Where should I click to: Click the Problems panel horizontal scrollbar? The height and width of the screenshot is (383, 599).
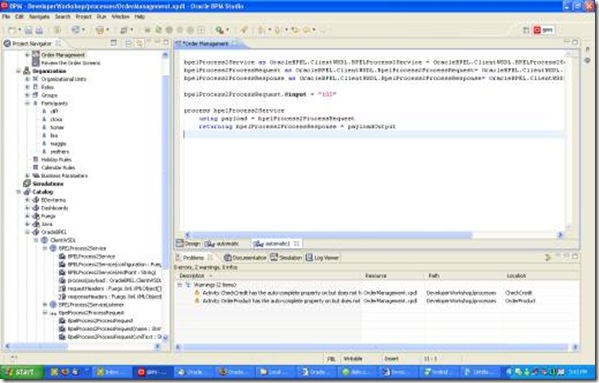pos(376,347)
